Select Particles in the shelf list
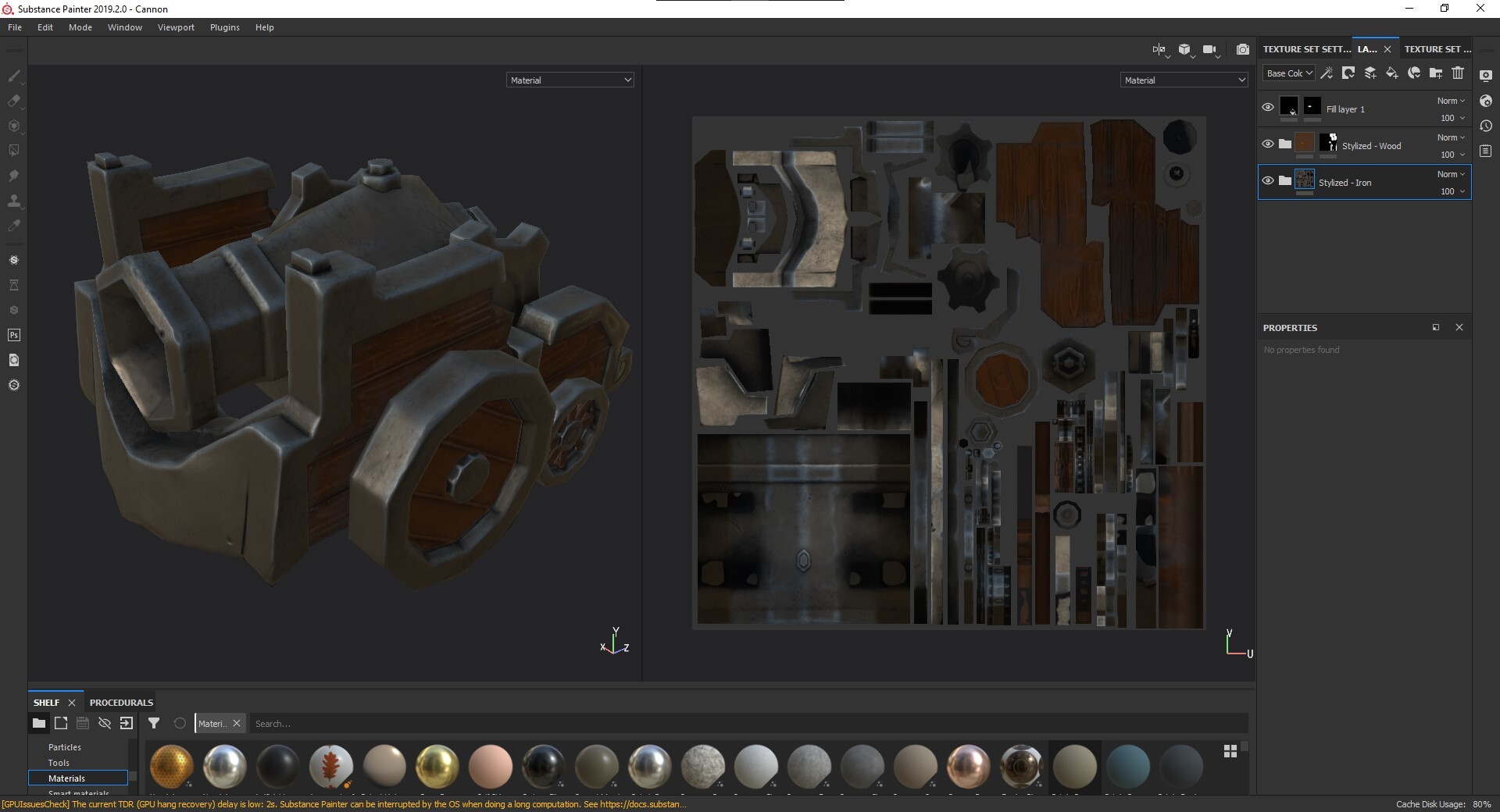Screen dimensions: 1500x812 point(65,747)
